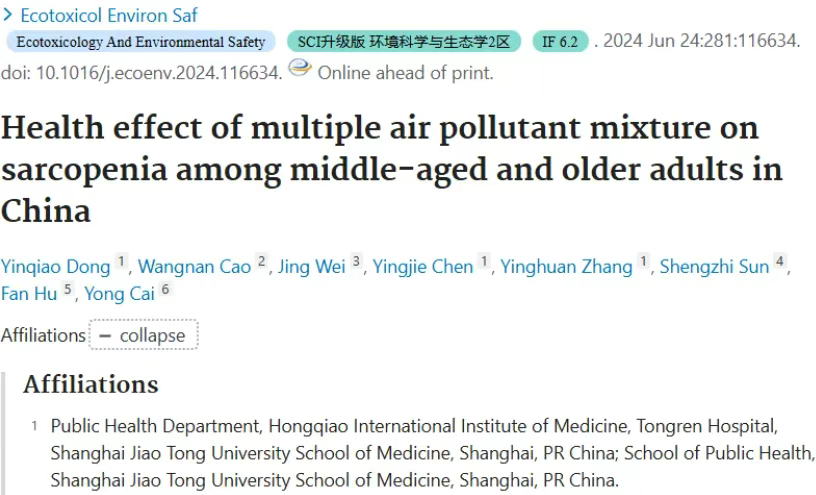Screen dimensions: 816x495
Task: Click affiliation superscript 2 after Wangnan Cao
Action: [x=262, y=261]
